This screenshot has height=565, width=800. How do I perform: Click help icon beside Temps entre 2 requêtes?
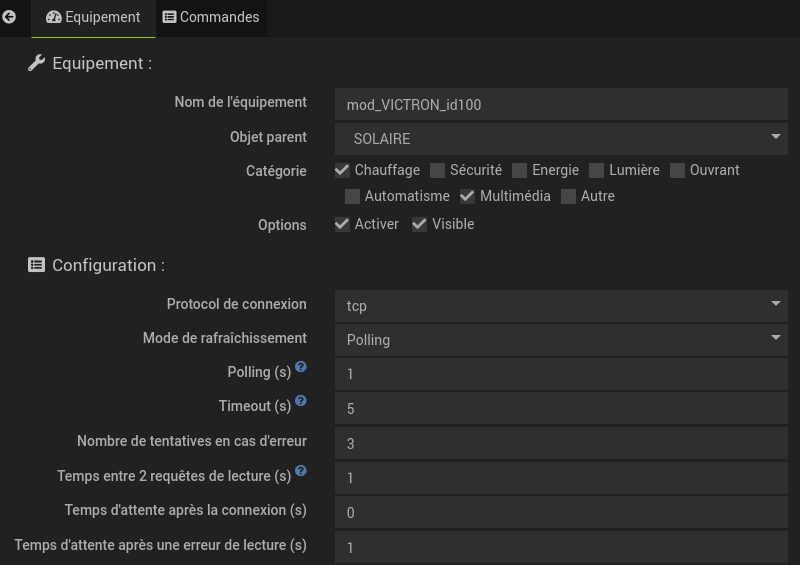pos(301,471)
